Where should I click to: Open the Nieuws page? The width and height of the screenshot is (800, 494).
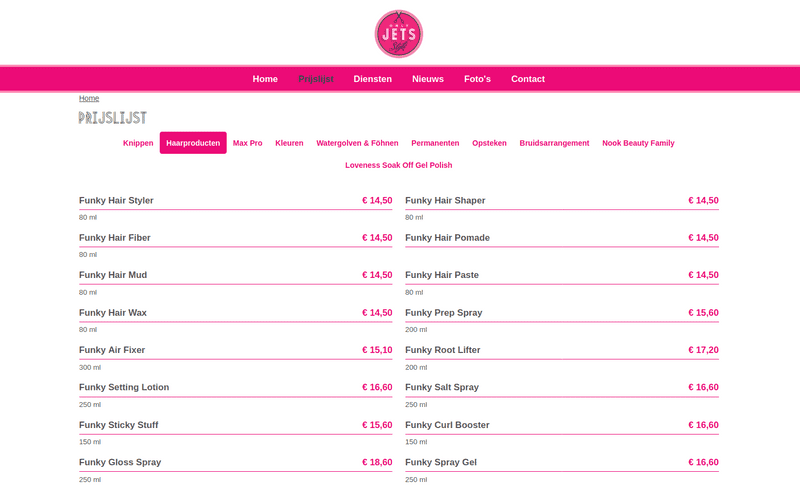click(x=428, y=79)
